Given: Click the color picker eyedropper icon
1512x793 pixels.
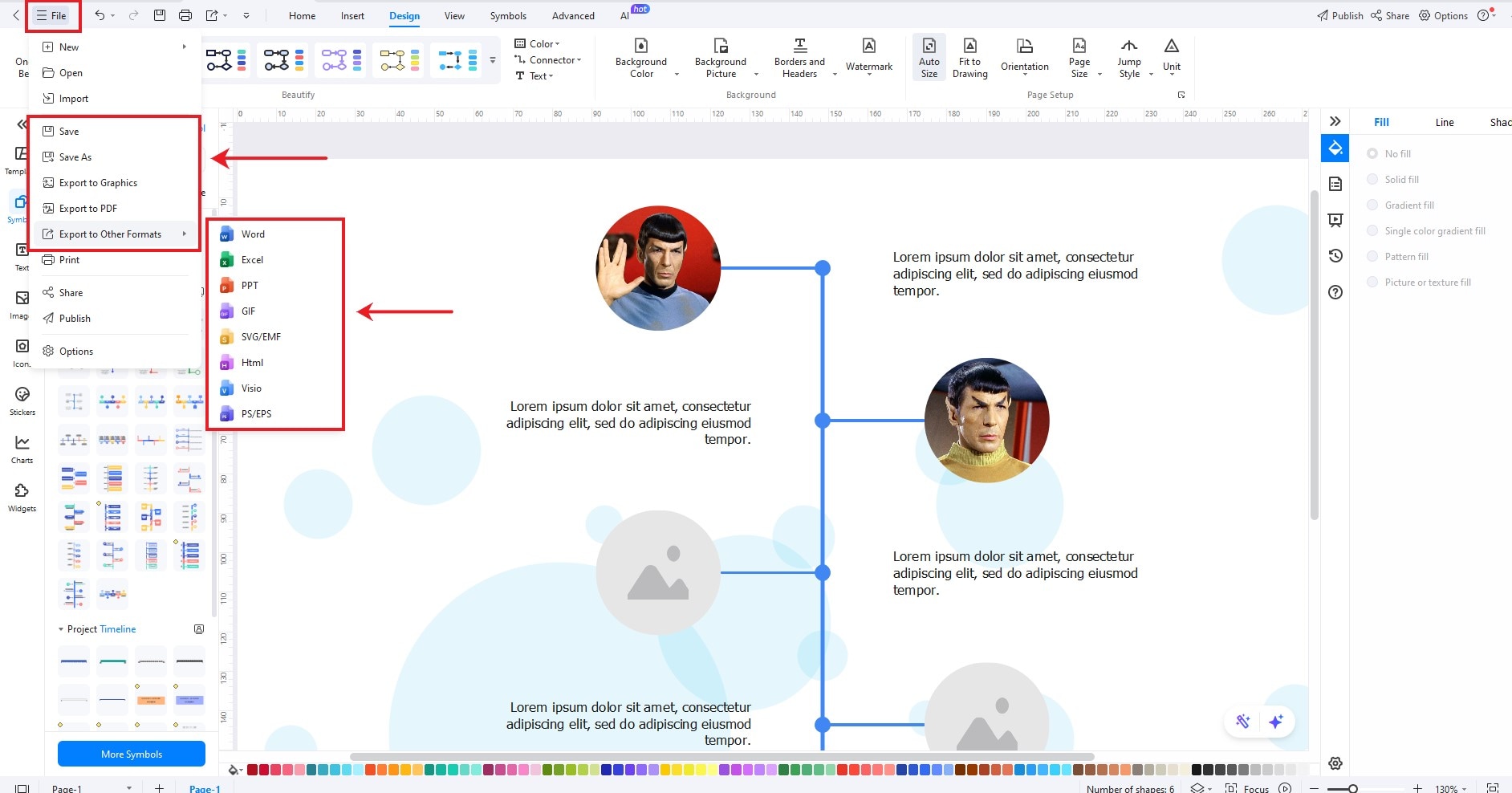Looking at the screenshot, I should point(234,770).
